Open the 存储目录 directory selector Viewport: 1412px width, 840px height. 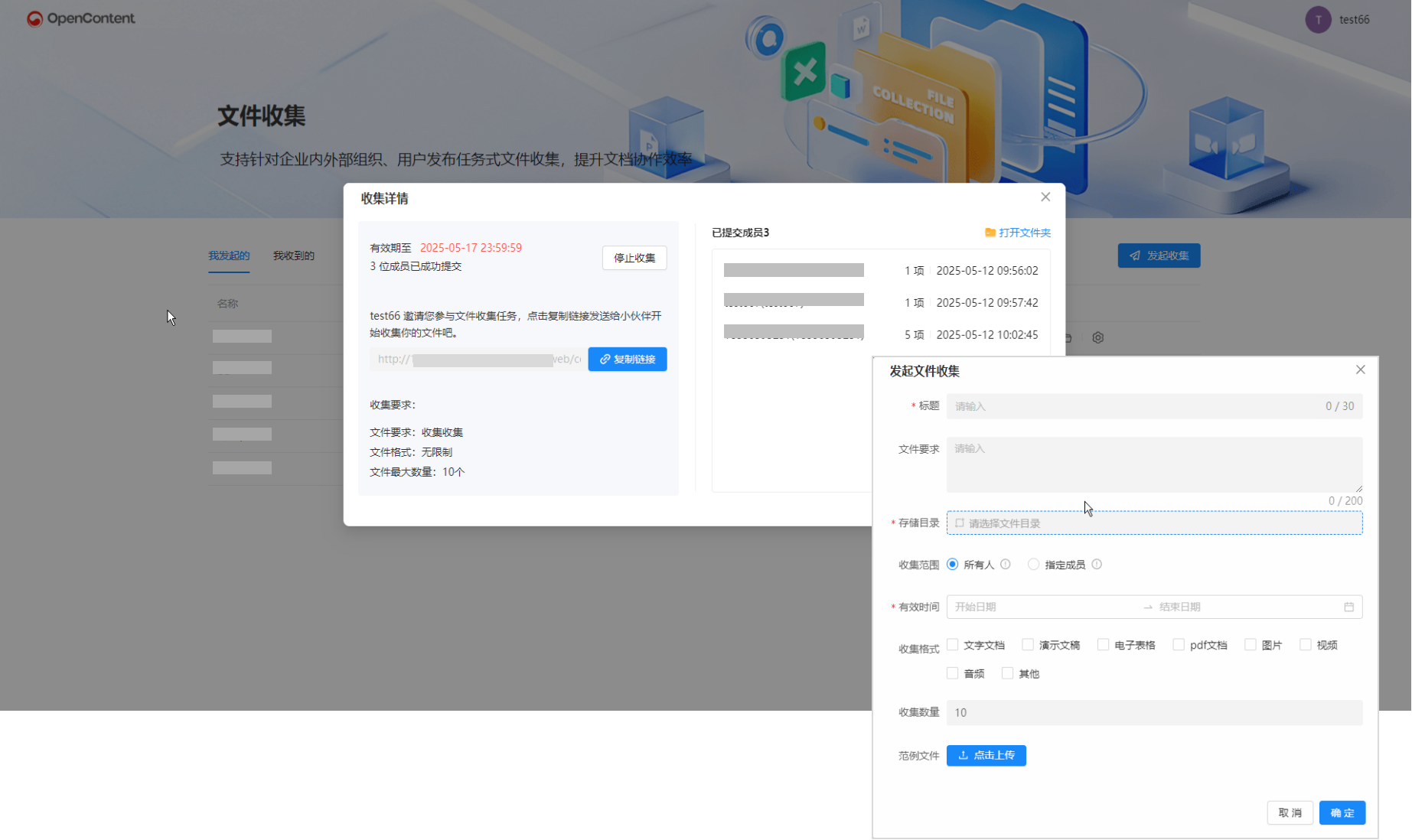click(x=1154, y=523)
